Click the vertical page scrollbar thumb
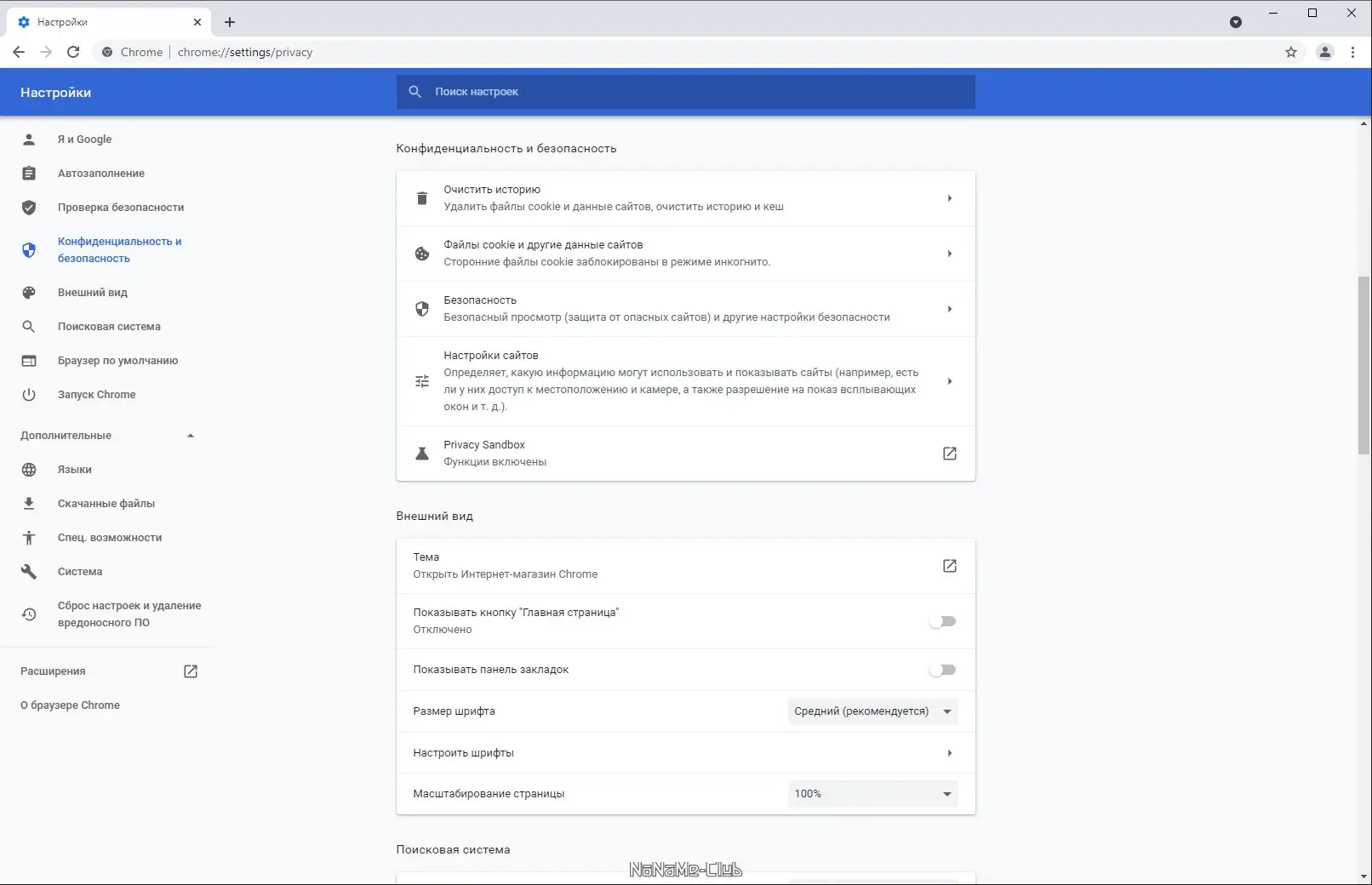Image resolution: width=1372 pixels, height=885 pixels. click(x=1364, y=366)
